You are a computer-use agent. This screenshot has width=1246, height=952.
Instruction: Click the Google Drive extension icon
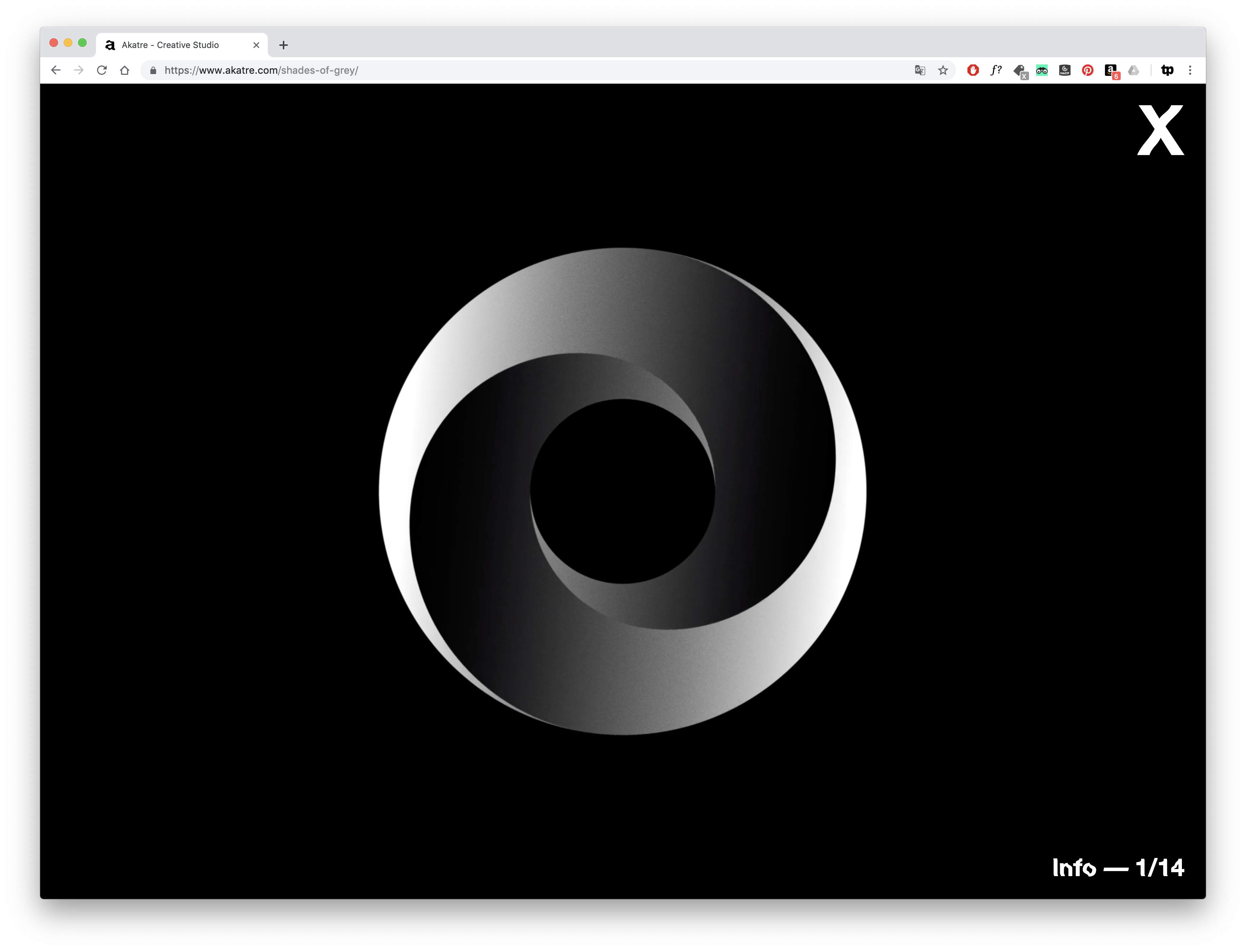tap(1133, 70)
